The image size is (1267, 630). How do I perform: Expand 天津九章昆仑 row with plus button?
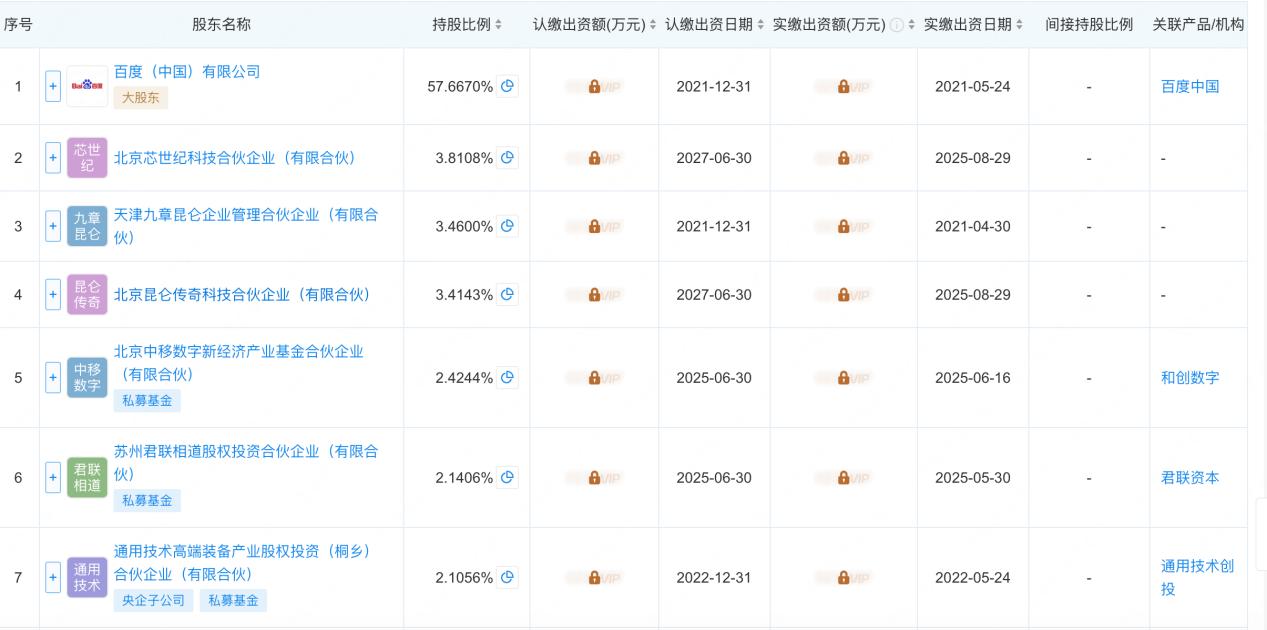53,226
